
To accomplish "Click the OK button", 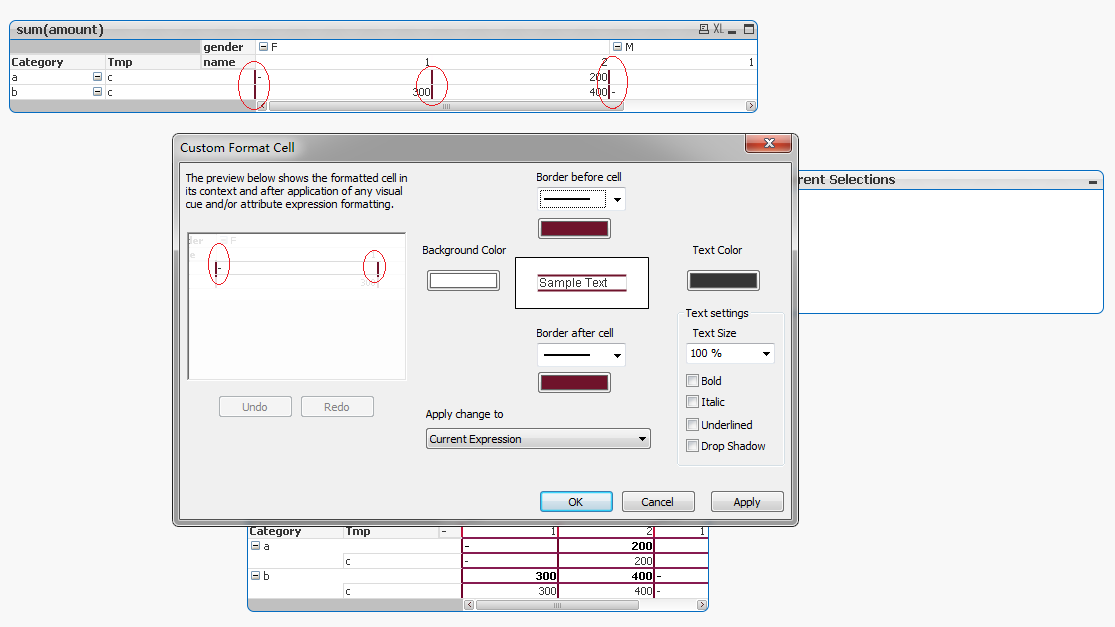I will coord(576,502).
